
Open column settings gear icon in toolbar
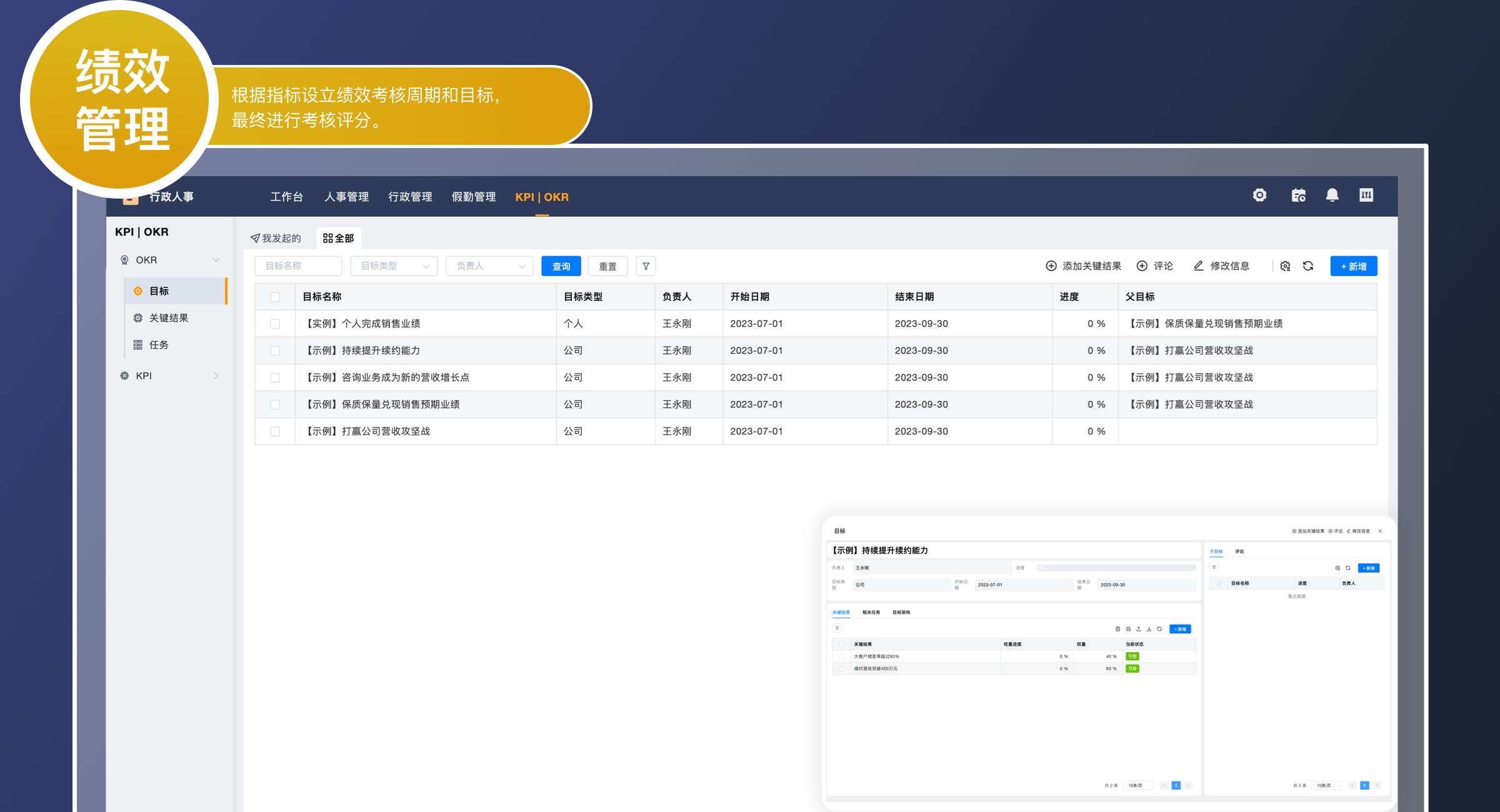coord(1285,266)
